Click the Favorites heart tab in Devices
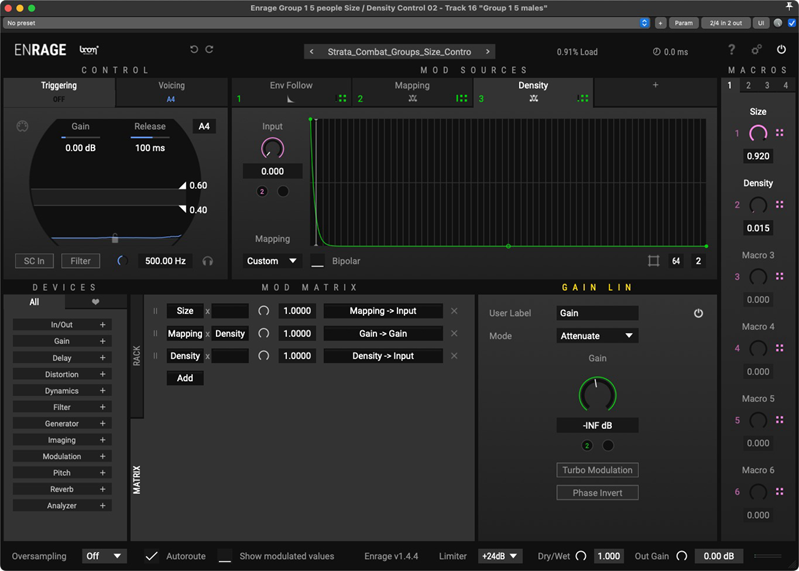The image size is (799, 571). point(96,302)
